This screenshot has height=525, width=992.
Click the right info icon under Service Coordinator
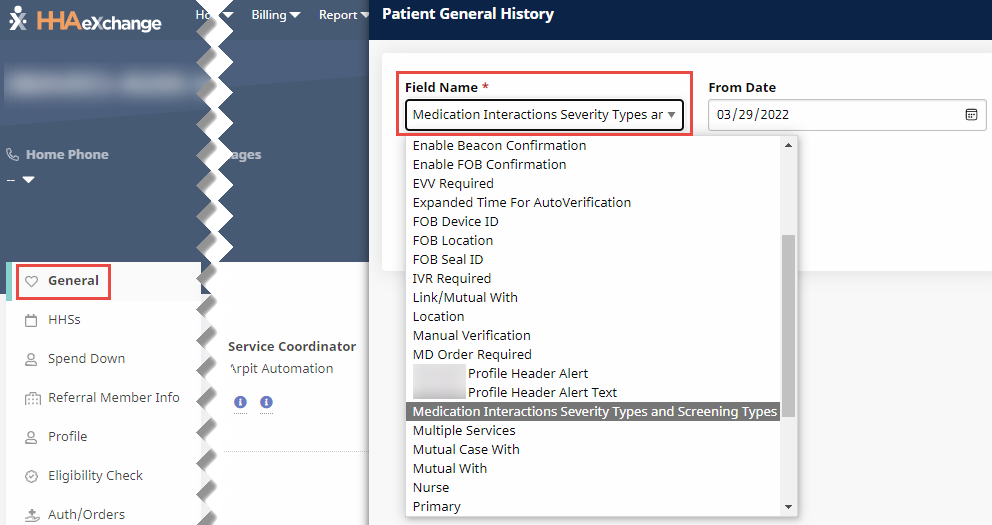(266, 402)
